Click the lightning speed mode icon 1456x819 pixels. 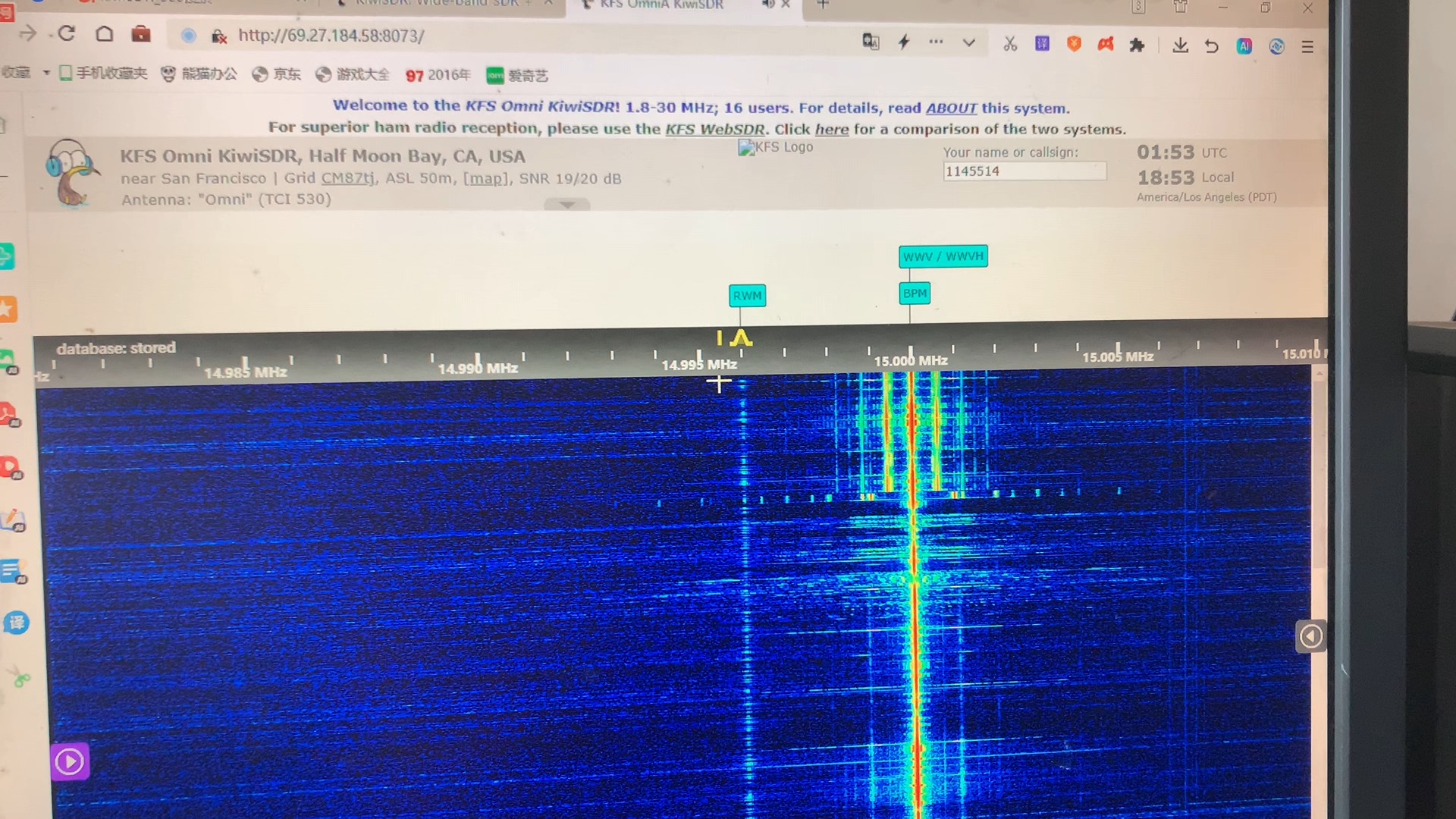point(904,42)
